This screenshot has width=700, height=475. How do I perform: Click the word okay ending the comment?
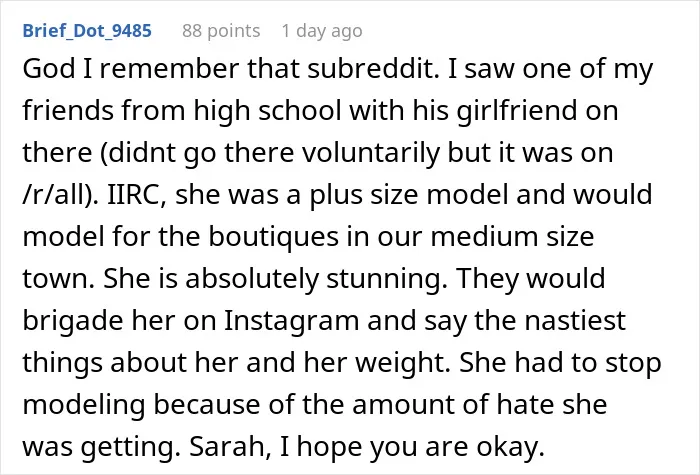point(511,447)
